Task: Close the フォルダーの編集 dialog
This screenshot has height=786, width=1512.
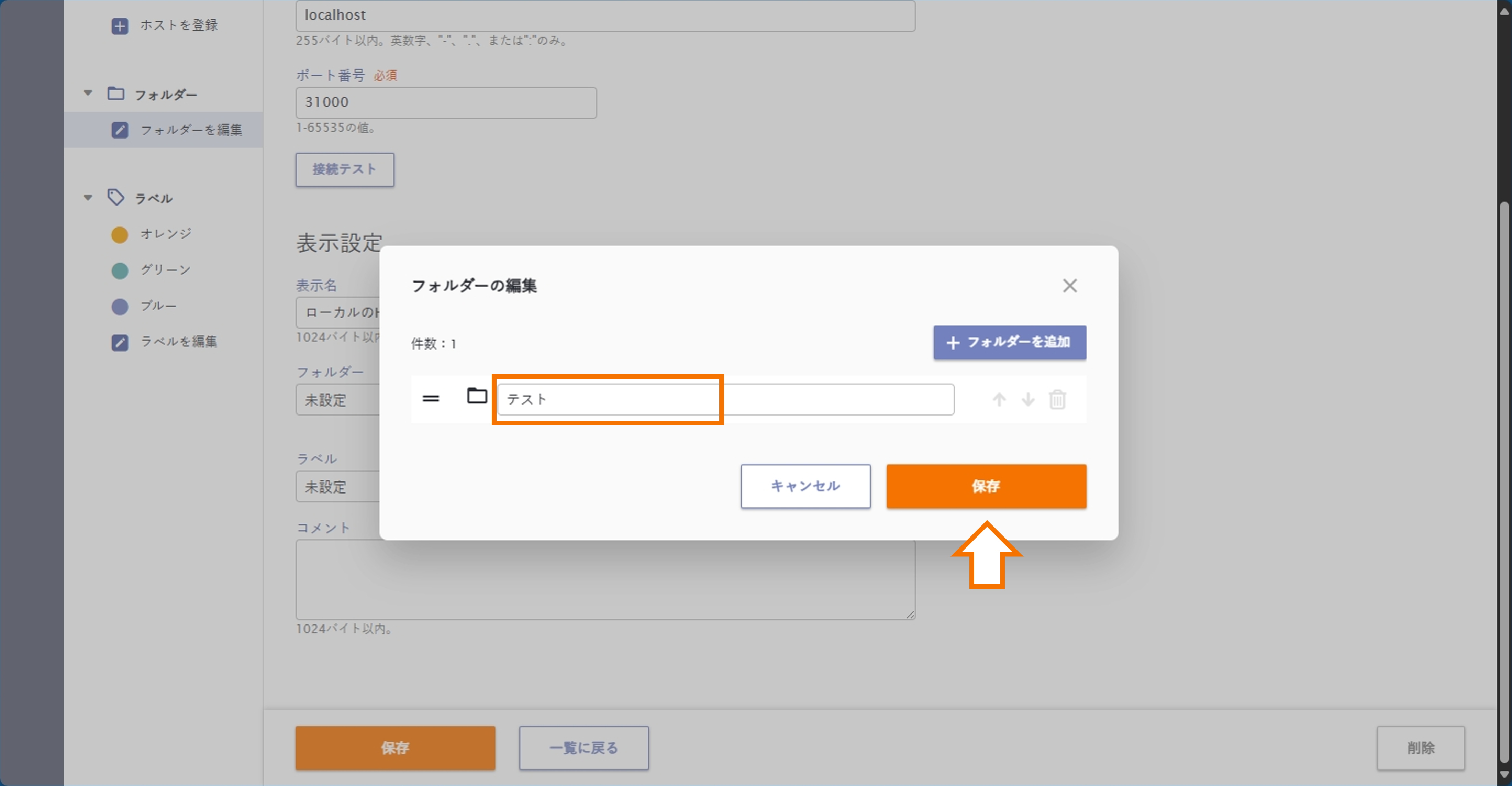Action: pos(1069,286)
